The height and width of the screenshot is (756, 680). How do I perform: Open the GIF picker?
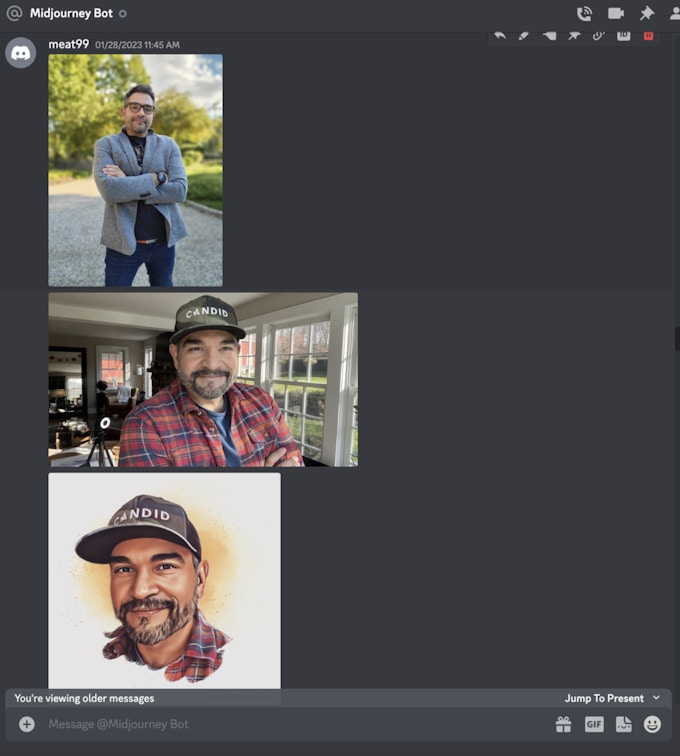(x=594, y=724)
